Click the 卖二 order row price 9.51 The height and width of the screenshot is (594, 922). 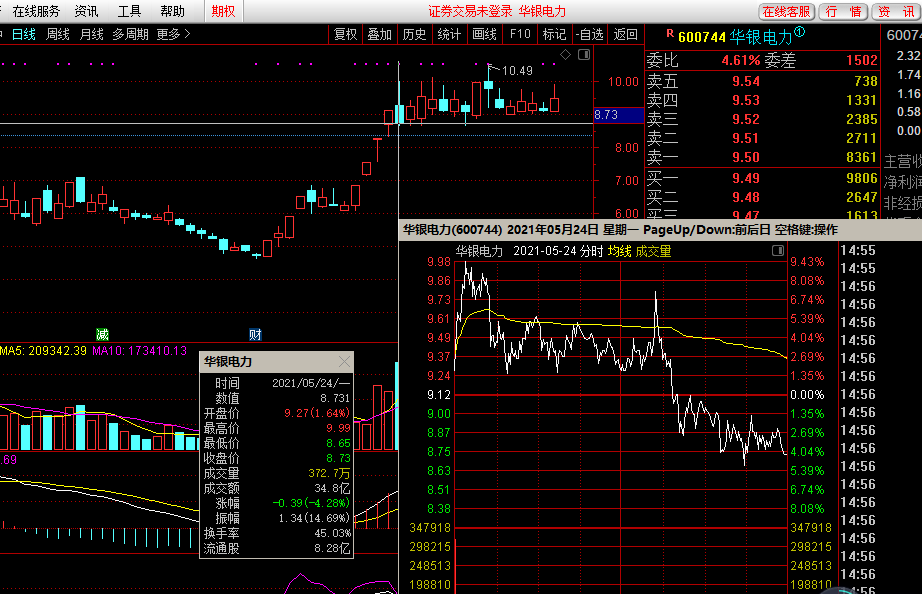point(746,138)
